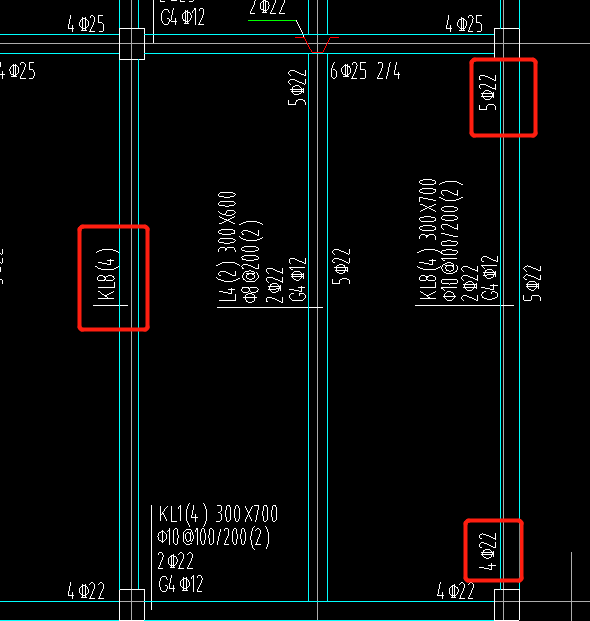Select "G4Φ12" line in the KL1(4) block

181,584
